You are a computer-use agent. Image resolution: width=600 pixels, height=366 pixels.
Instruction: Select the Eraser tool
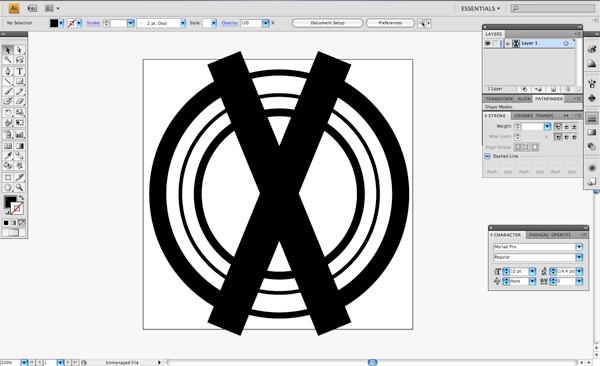[20, 101]
